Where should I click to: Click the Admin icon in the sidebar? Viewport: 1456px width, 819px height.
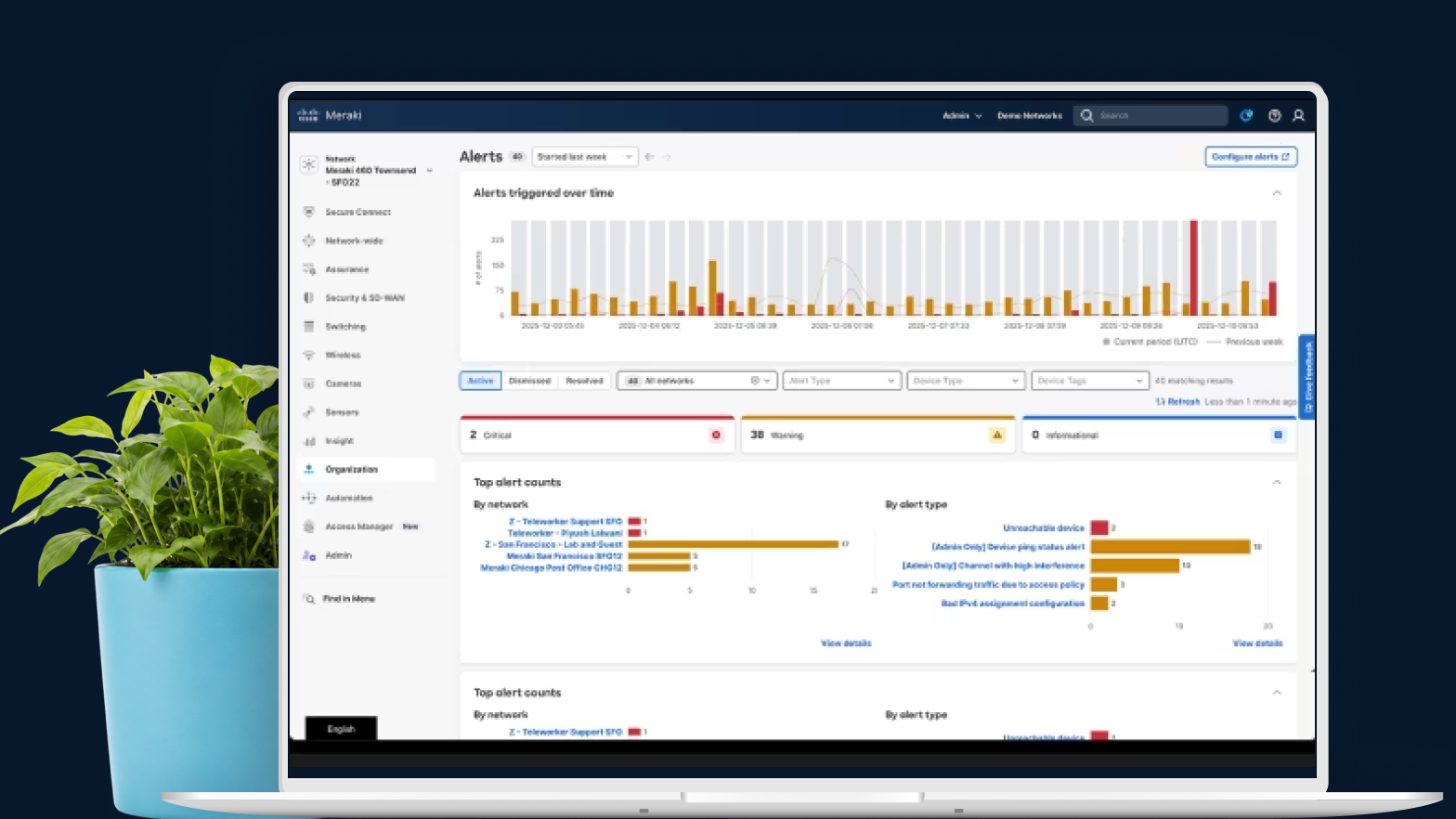309,555
